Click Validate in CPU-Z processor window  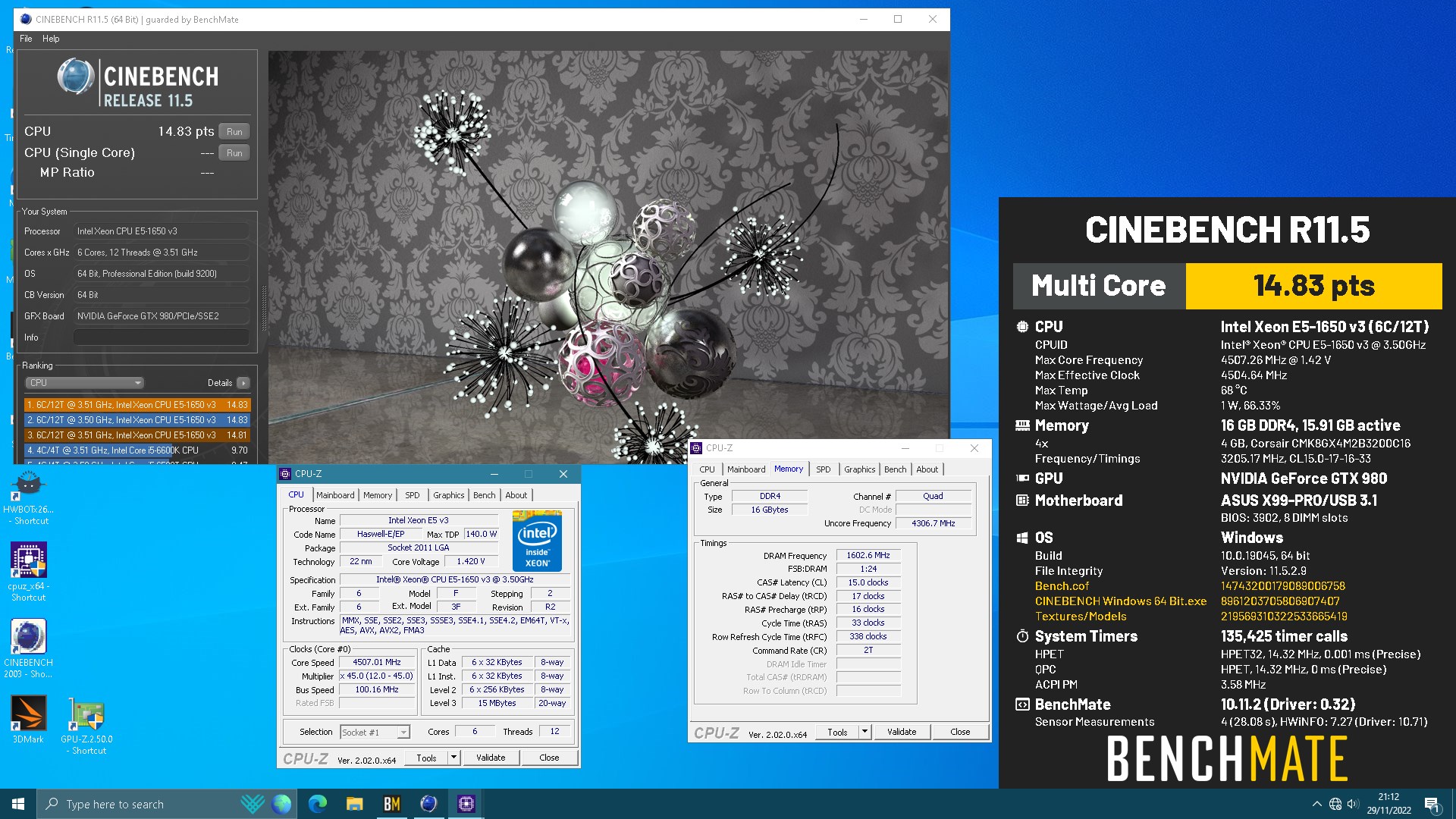pos(491,758)
